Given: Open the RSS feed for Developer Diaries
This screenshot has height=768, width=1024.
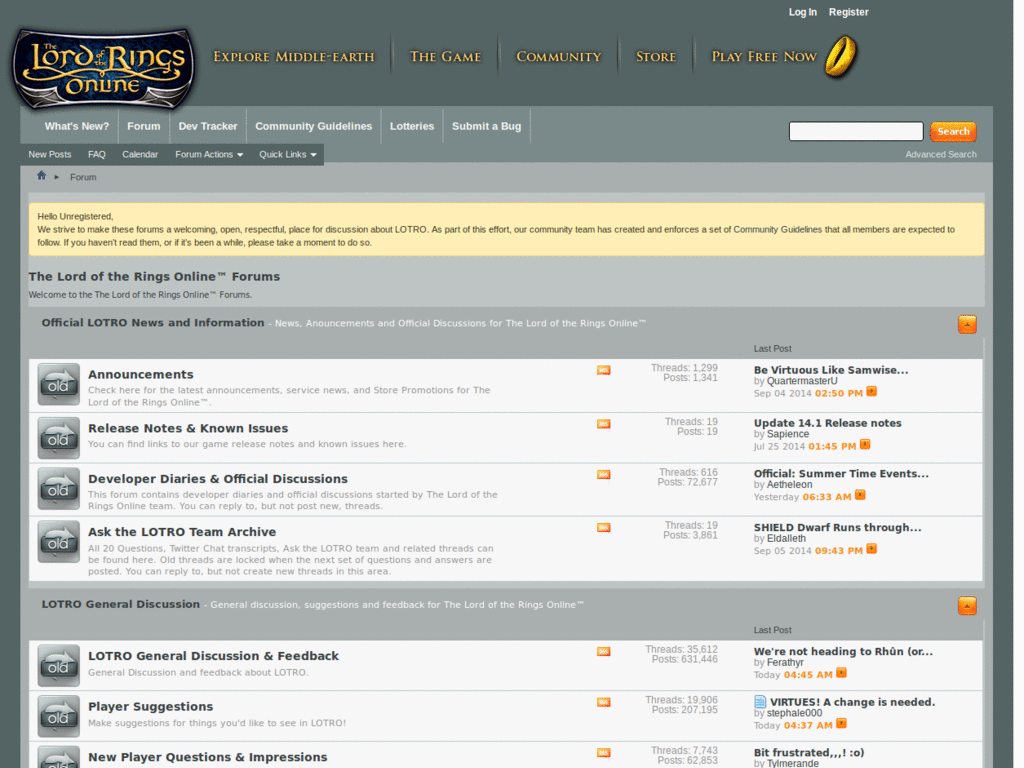Looking at the screenshot, I should 603,475.
